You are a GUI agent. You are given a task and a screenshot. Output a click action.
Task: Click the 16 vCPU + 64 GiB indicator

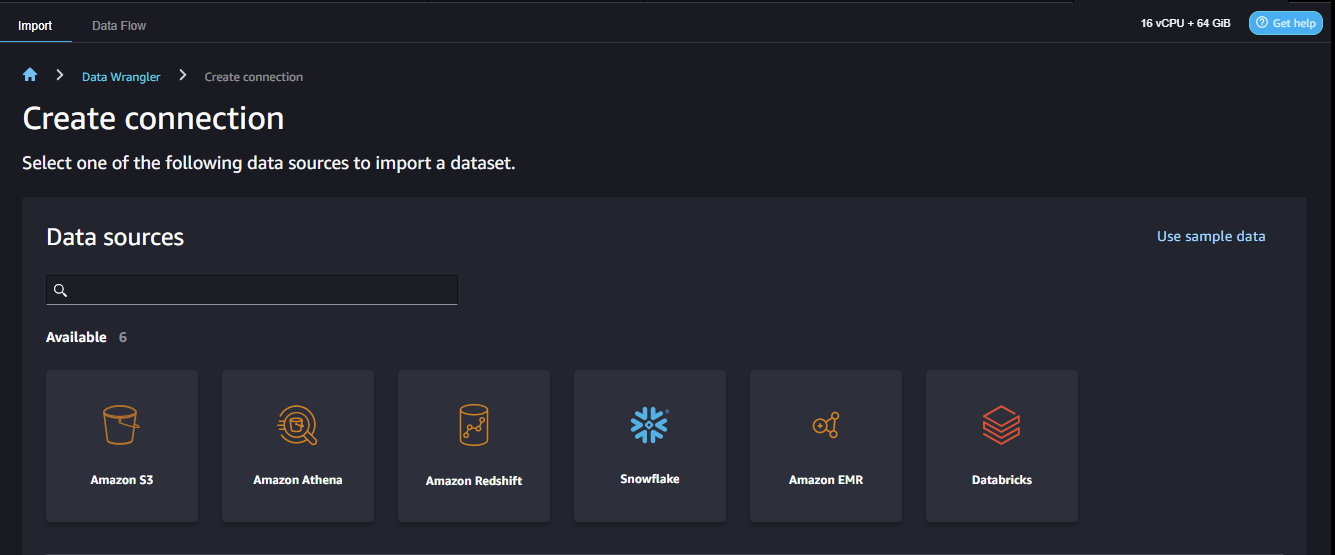click(1186, 23)
